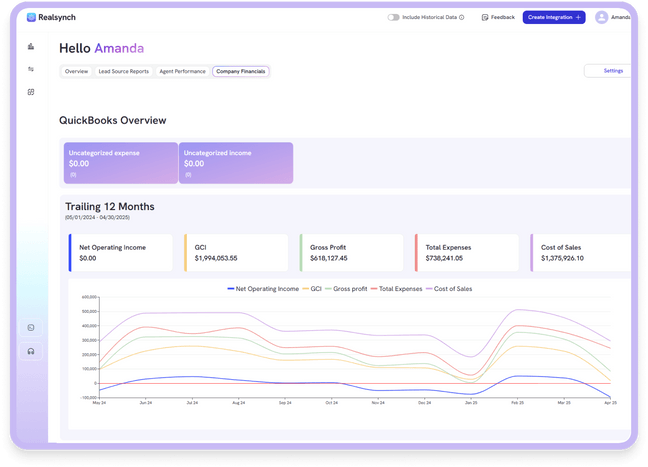Open the Settings button
This screenshot has height=467, width=648.
(x=608, y=71)
